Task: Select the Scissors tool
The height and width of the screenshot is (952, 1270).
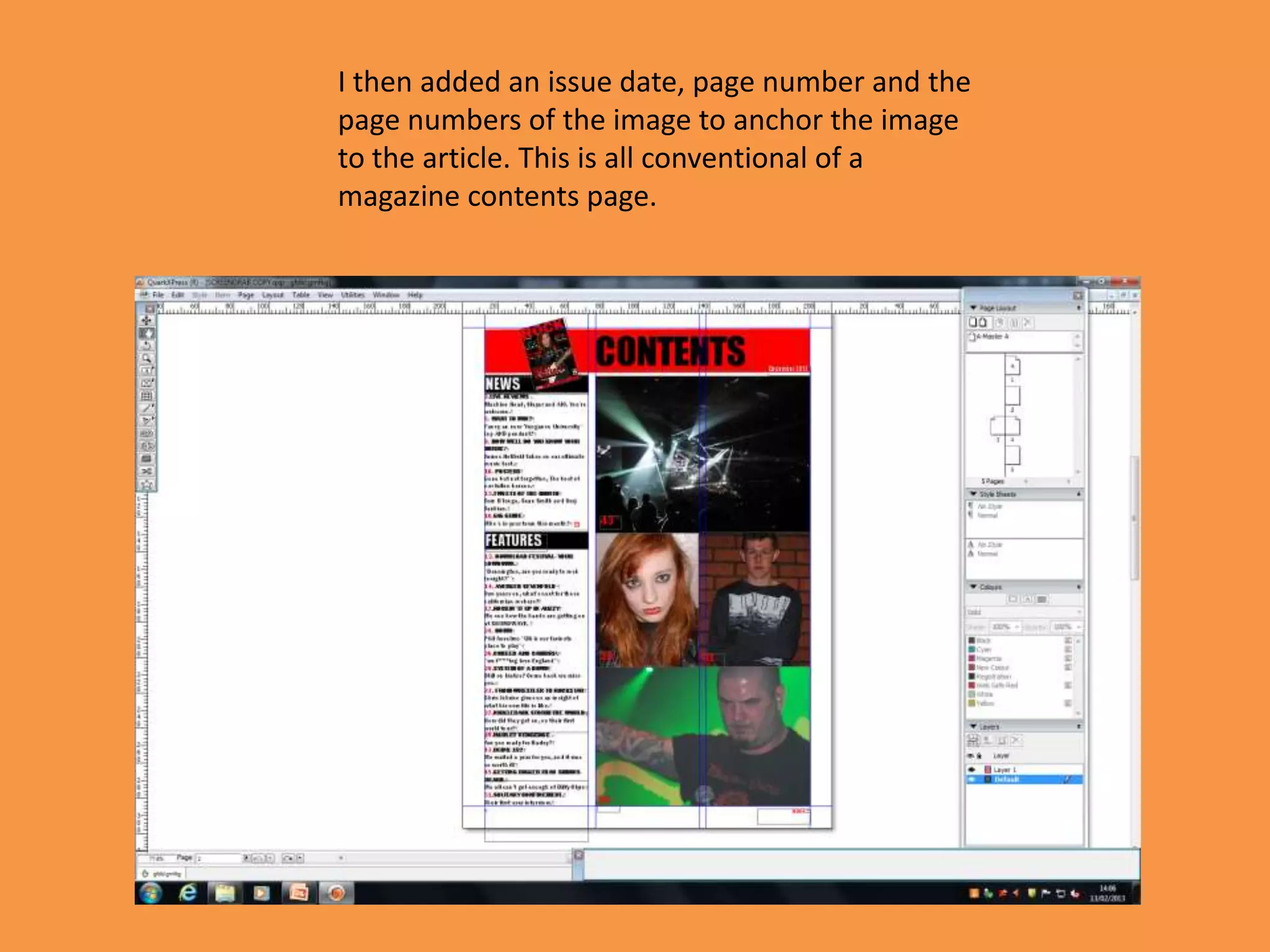Action: pyautogui.click(x=147, y=472)
